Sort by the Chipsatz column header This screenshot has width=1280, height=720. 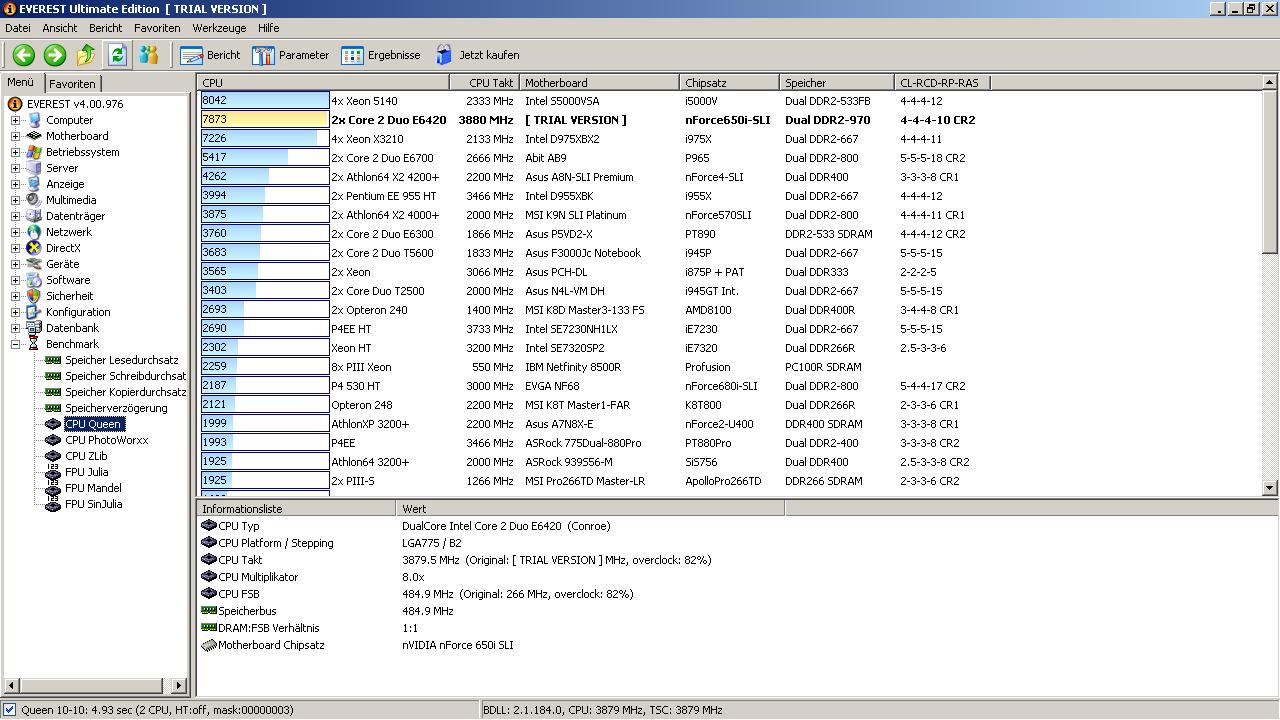[x=730, y=83]
